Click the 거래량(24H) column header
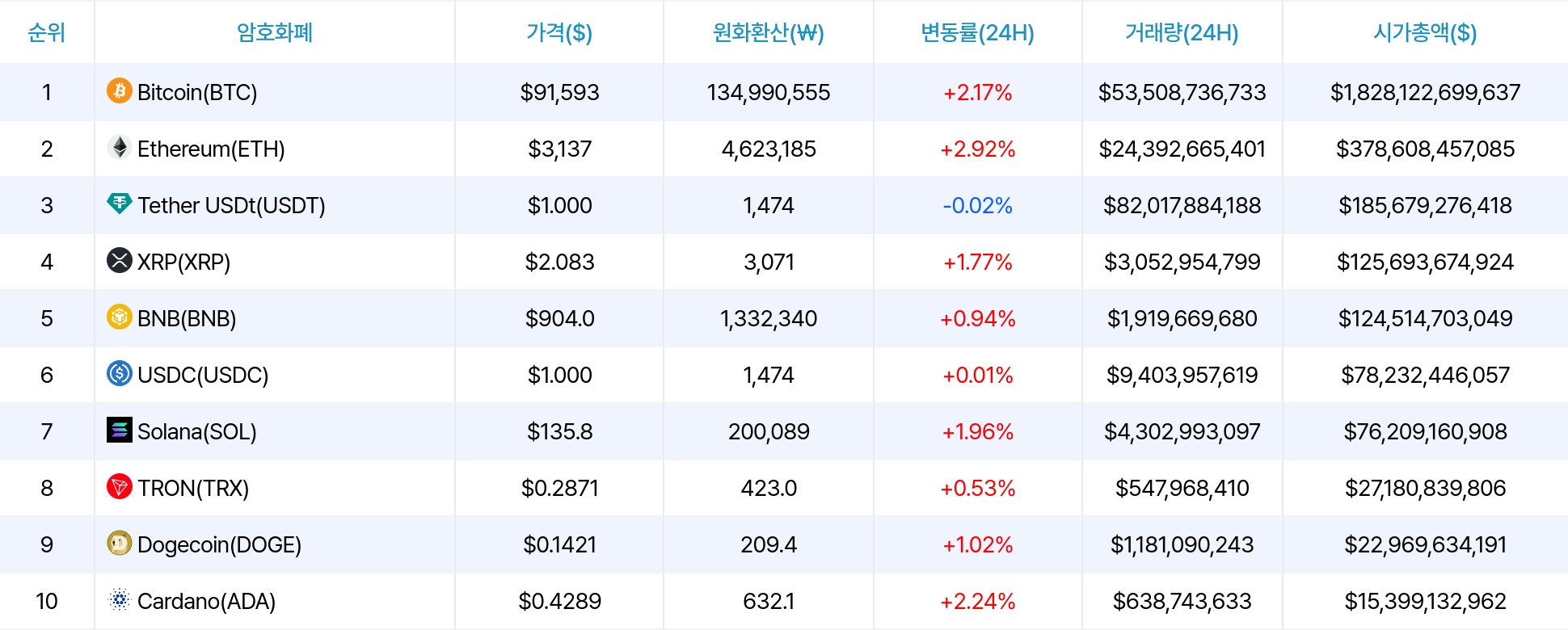 (x=1182, y=32)
